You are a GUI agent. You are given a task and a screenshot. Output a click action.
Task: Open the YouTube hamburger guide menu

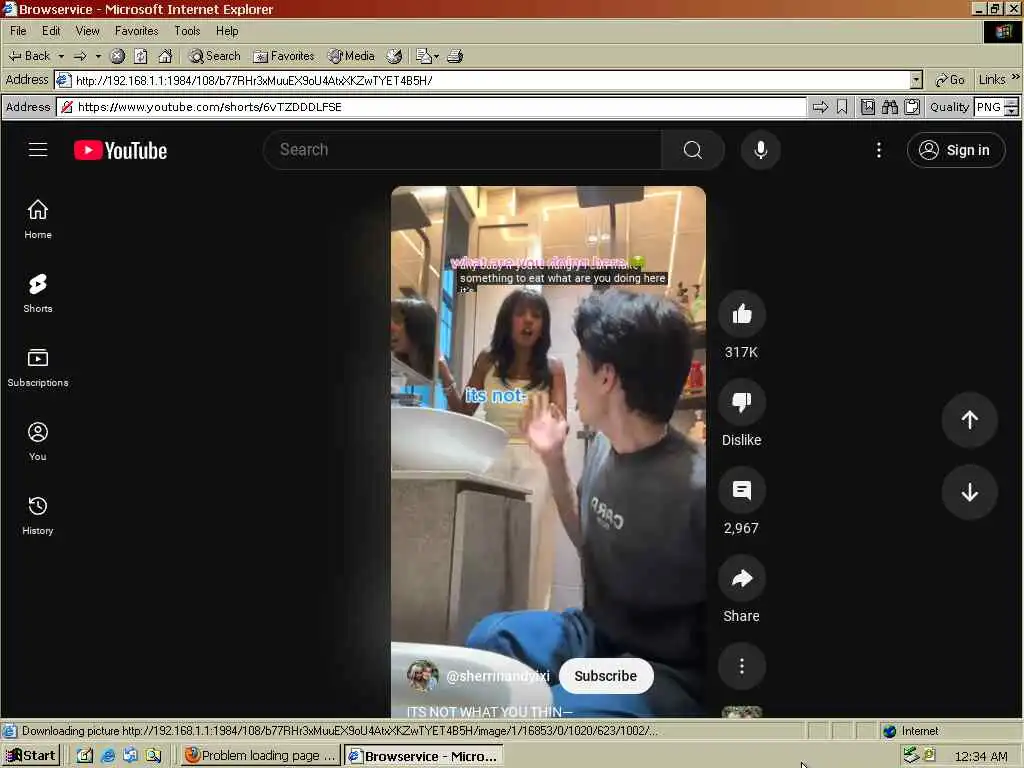tap(38, 150)
